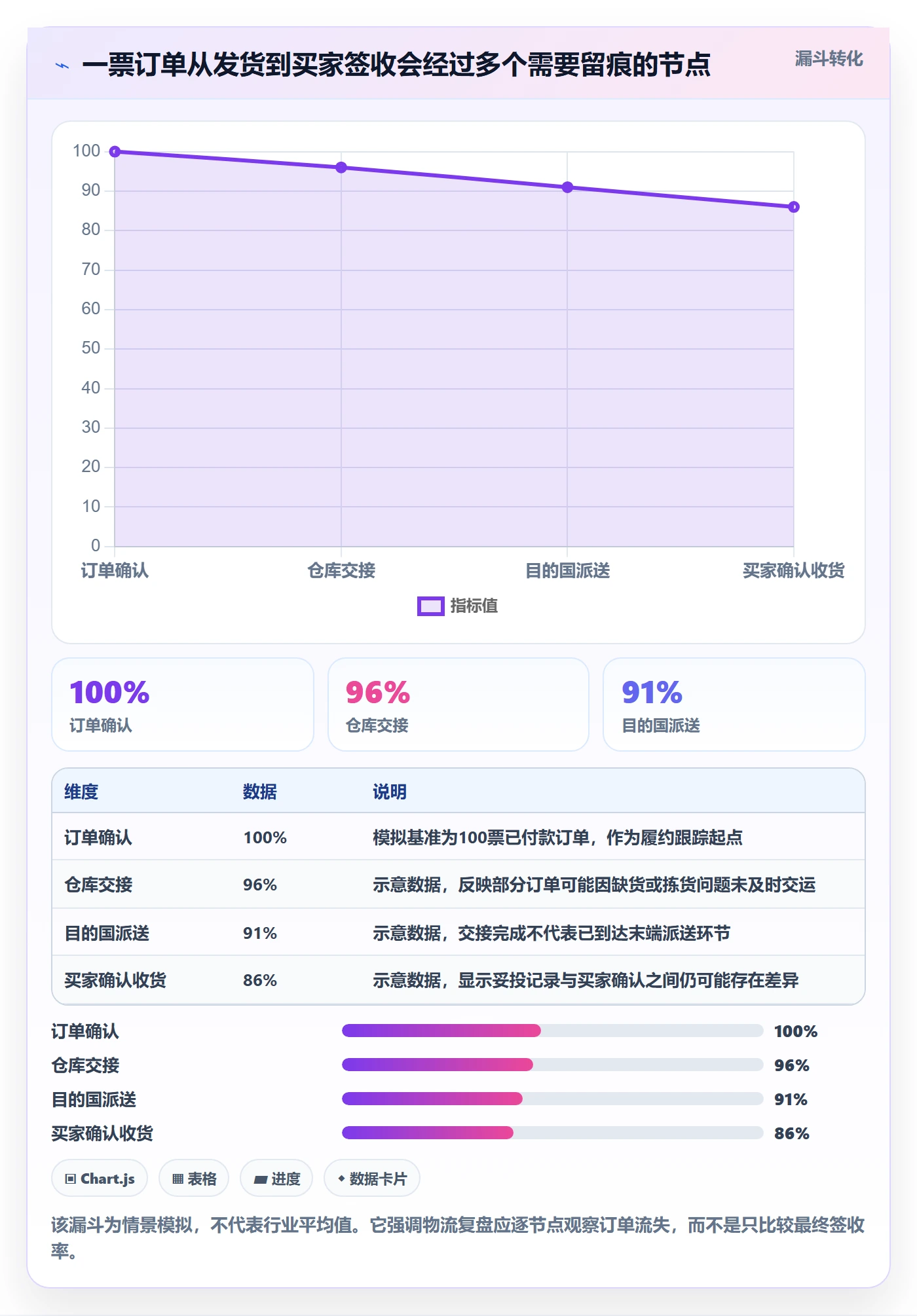Viewport: 917px width, 1316px height.
Task: Open the 91% 目的国派送 stat card
Action: (734, 704)
